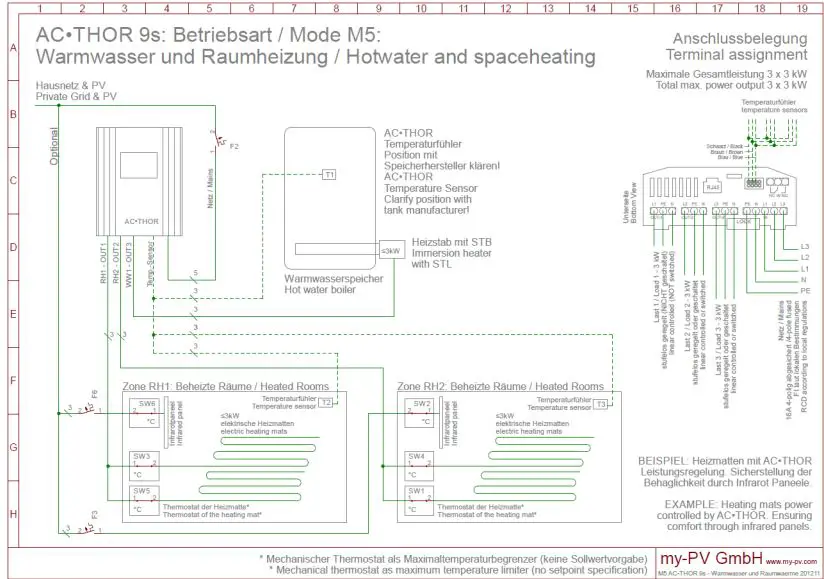Select the T2 temperature sensor in Zone RH1

point(326,405)
